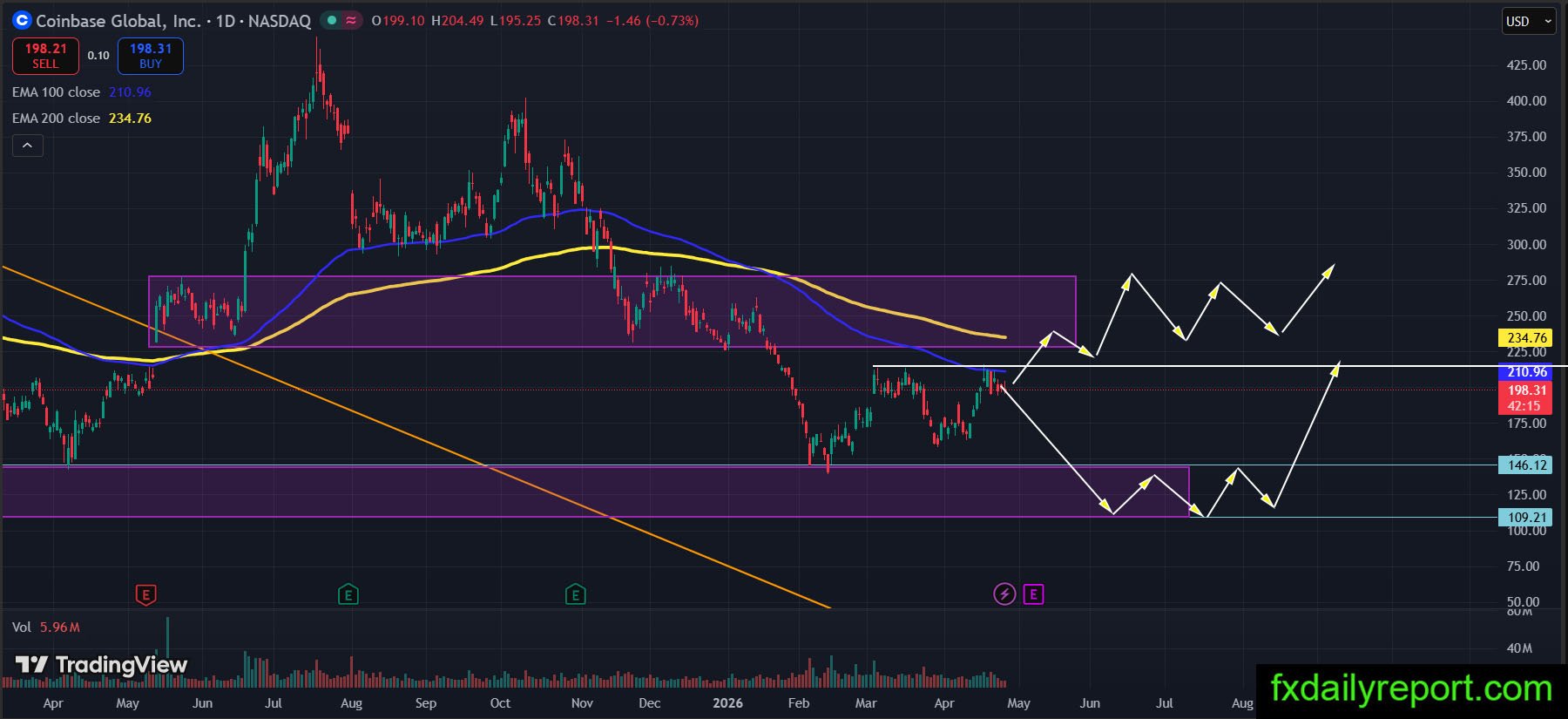This screenshot has width=1568, height=719.
Task: Click the pink approximate-data indicator icon
Action: 351,20
